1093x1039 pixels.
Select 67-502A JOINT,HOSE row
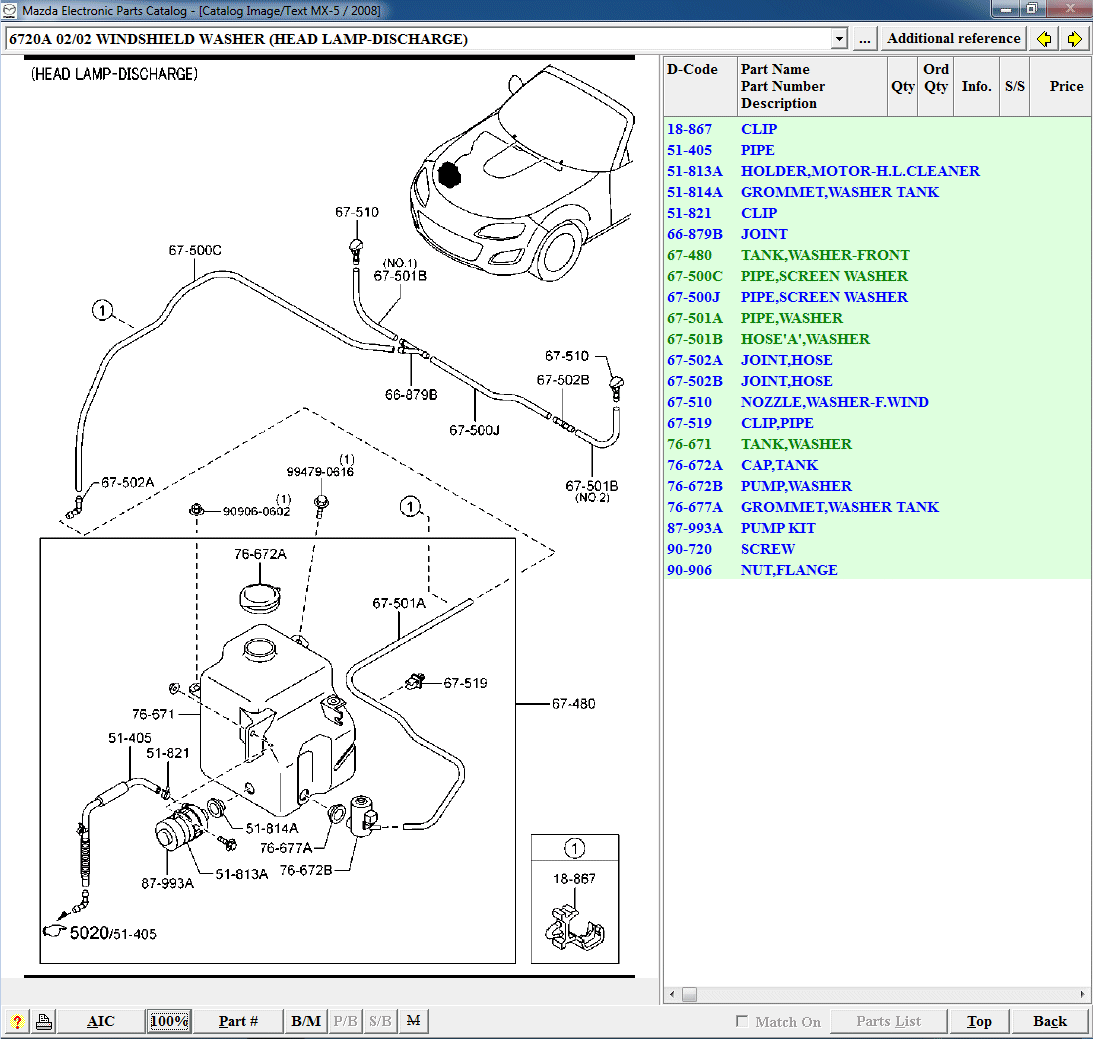pyautogui.click(x=877, y=360)
